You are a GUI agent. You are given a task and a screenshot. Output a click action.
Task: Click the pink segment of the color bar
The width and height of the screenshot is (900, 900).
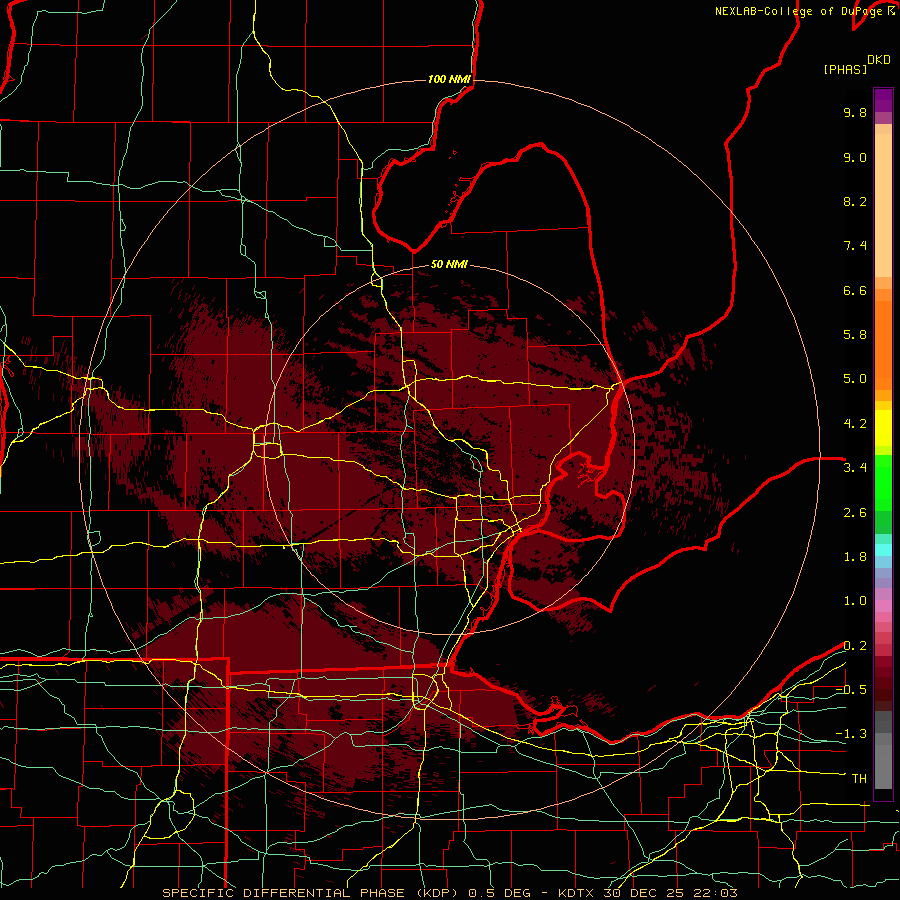(883, 606)
